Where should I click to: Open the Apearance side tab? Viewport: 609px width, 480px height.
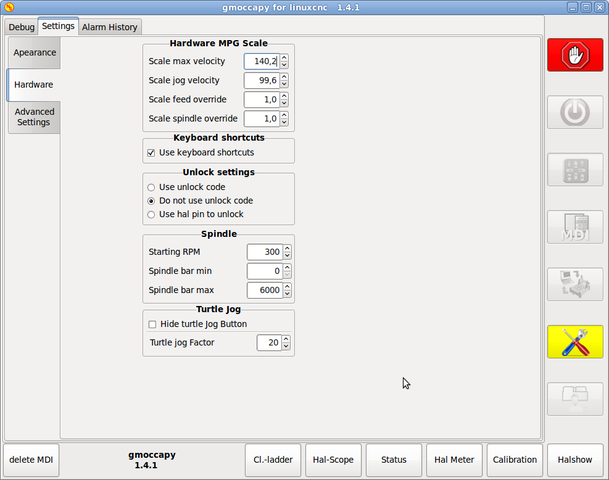[35, 53]
